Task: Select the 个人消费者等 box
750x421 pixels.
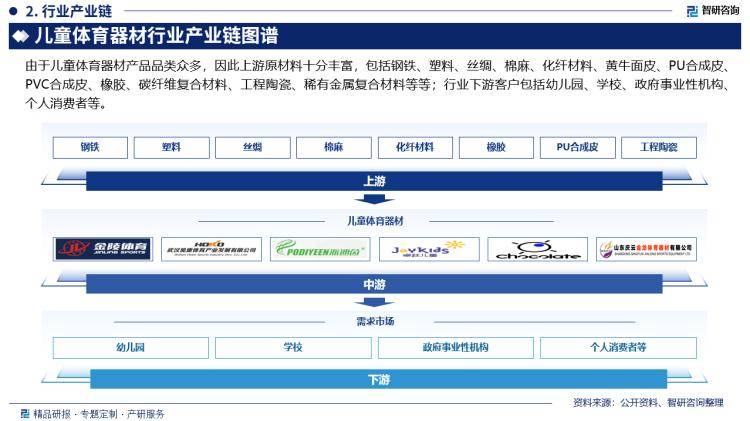Action: pos(618,347)
